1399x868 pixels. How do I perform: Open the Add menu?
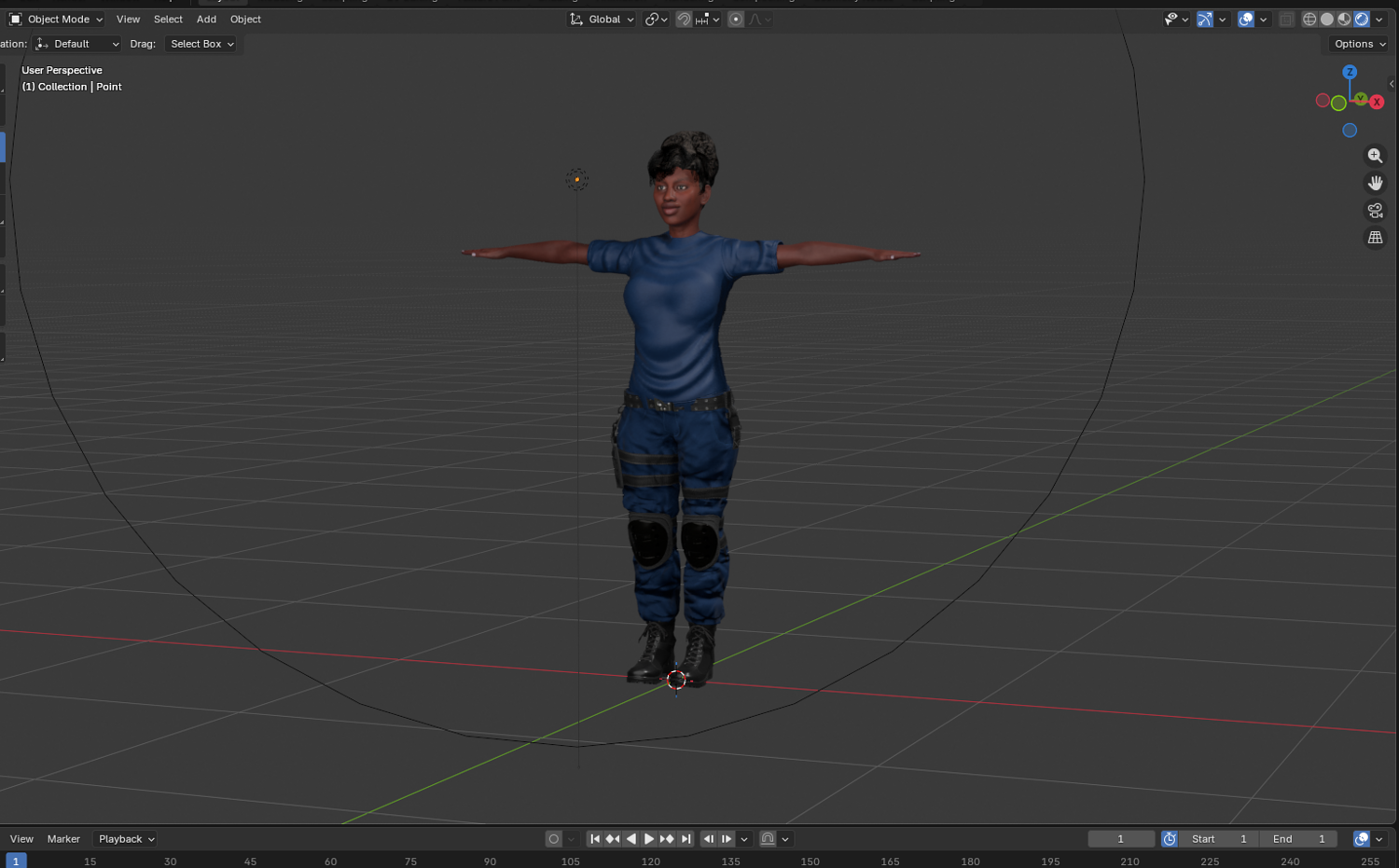(206, 20)
